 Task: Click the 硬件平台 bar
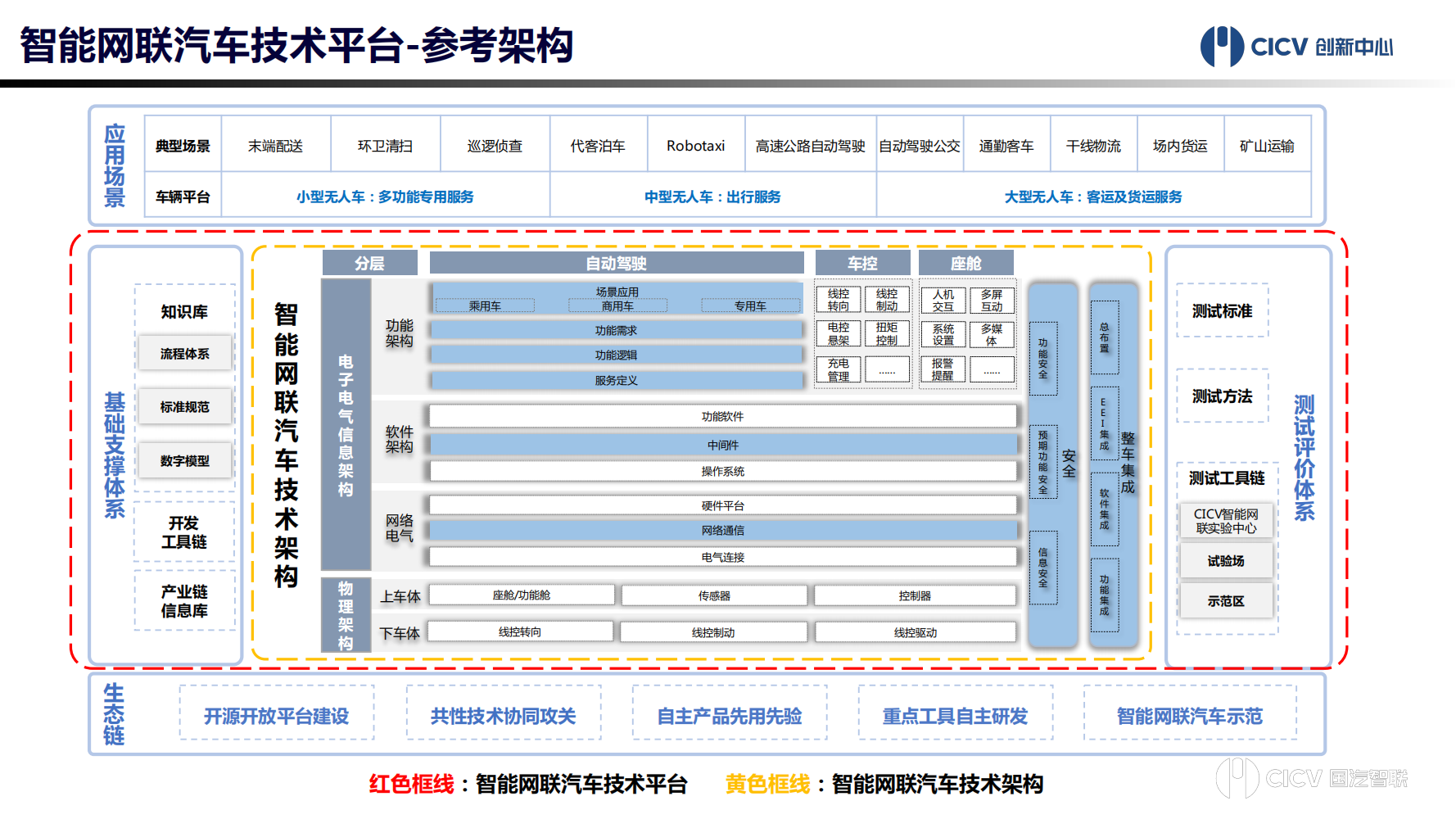point(722,505)
